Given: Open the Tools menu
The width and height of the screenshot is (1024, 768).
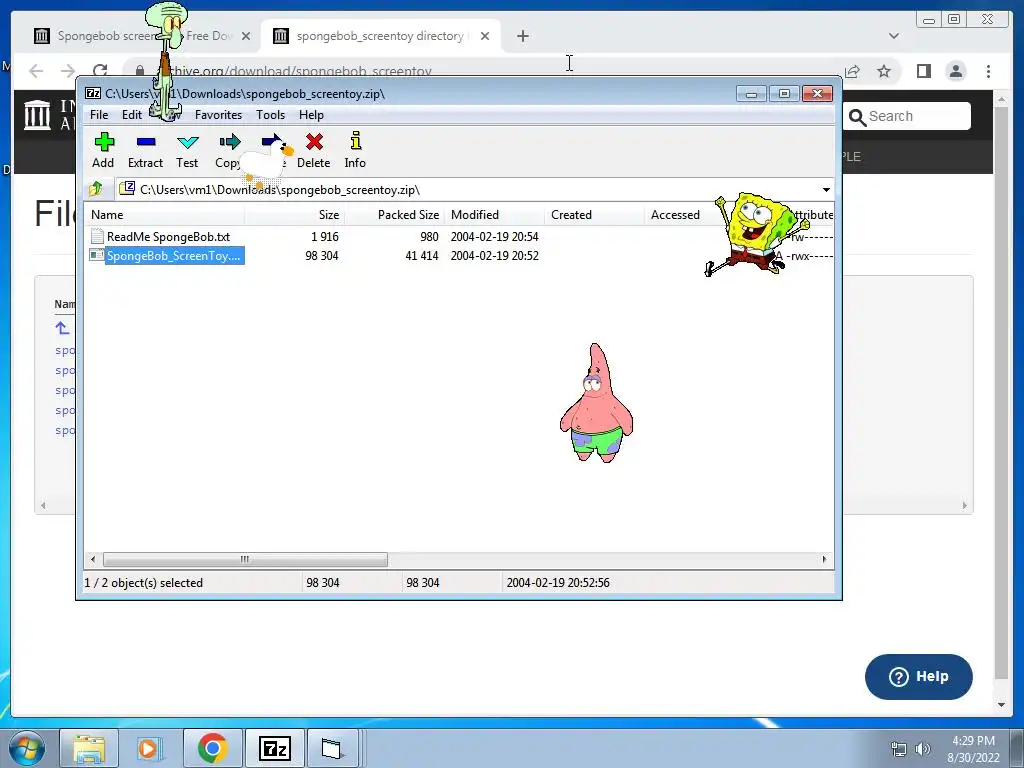Looking at the screenshot, I should 270,115.
